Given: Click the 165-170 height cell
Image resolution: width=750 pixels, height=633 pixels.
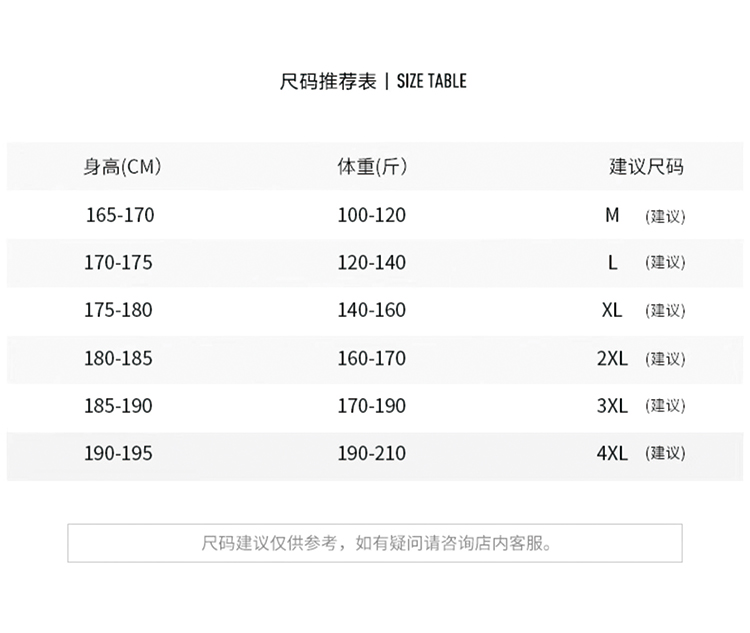Looking at the screenshot, I should click(119, 215).
